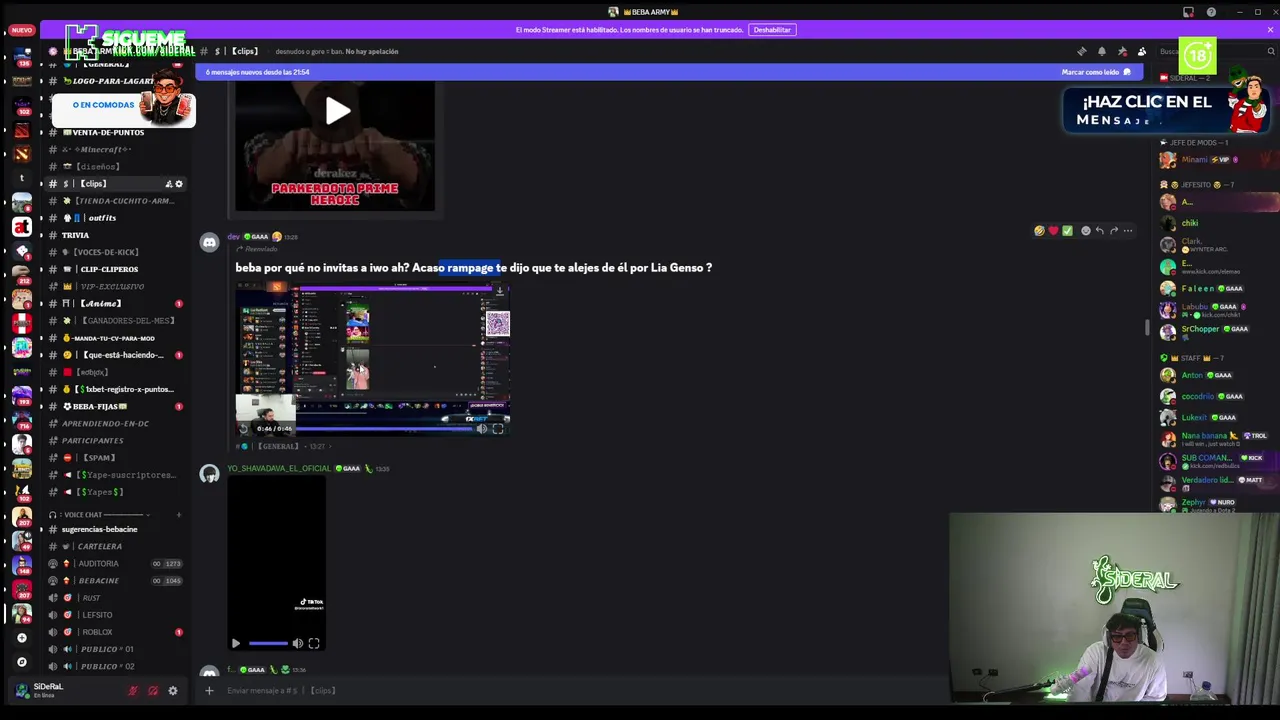Toggle microphone mute in user panel
The height and width of the screenshot is (720, 1280).
(x=132, y=690)
